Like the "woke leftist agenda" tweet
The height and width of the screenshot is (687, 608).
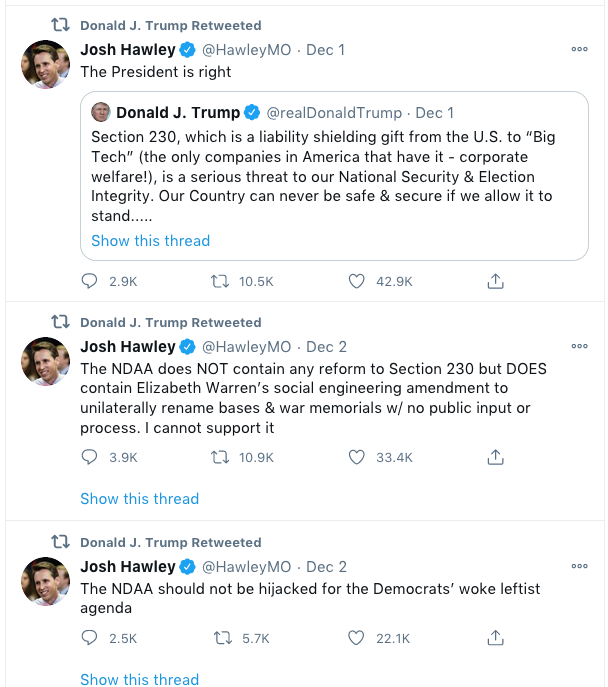(357, 637)
